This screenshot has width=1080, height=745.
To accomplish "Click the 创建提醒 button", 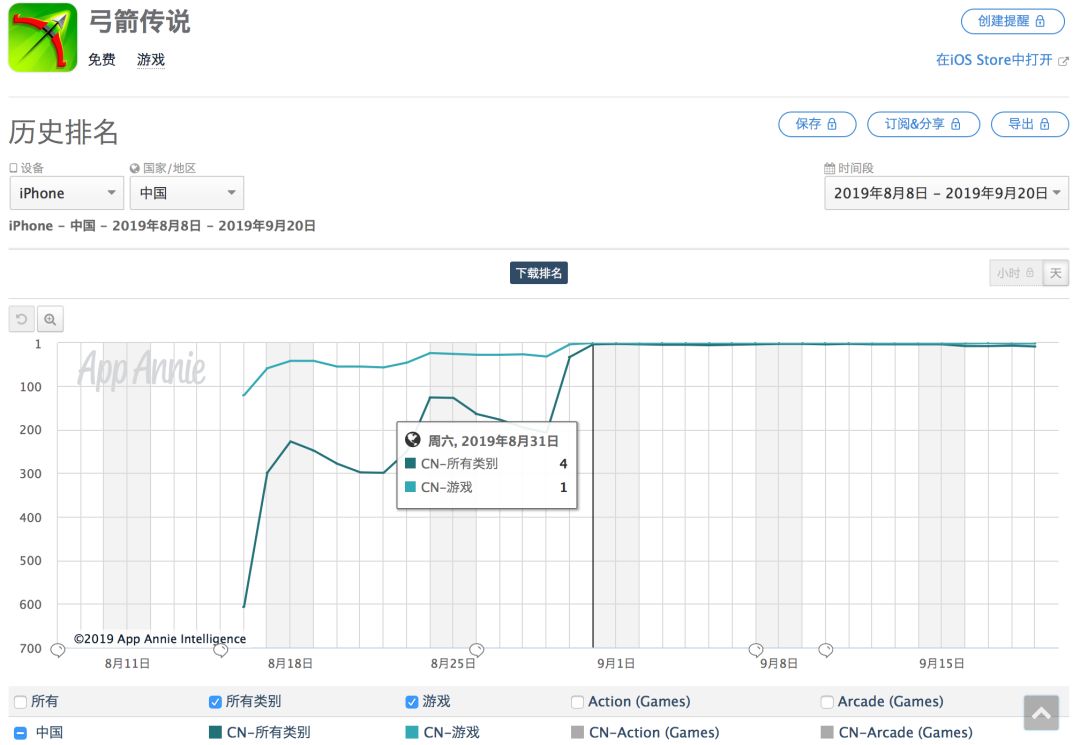I will coord(1012,21).
